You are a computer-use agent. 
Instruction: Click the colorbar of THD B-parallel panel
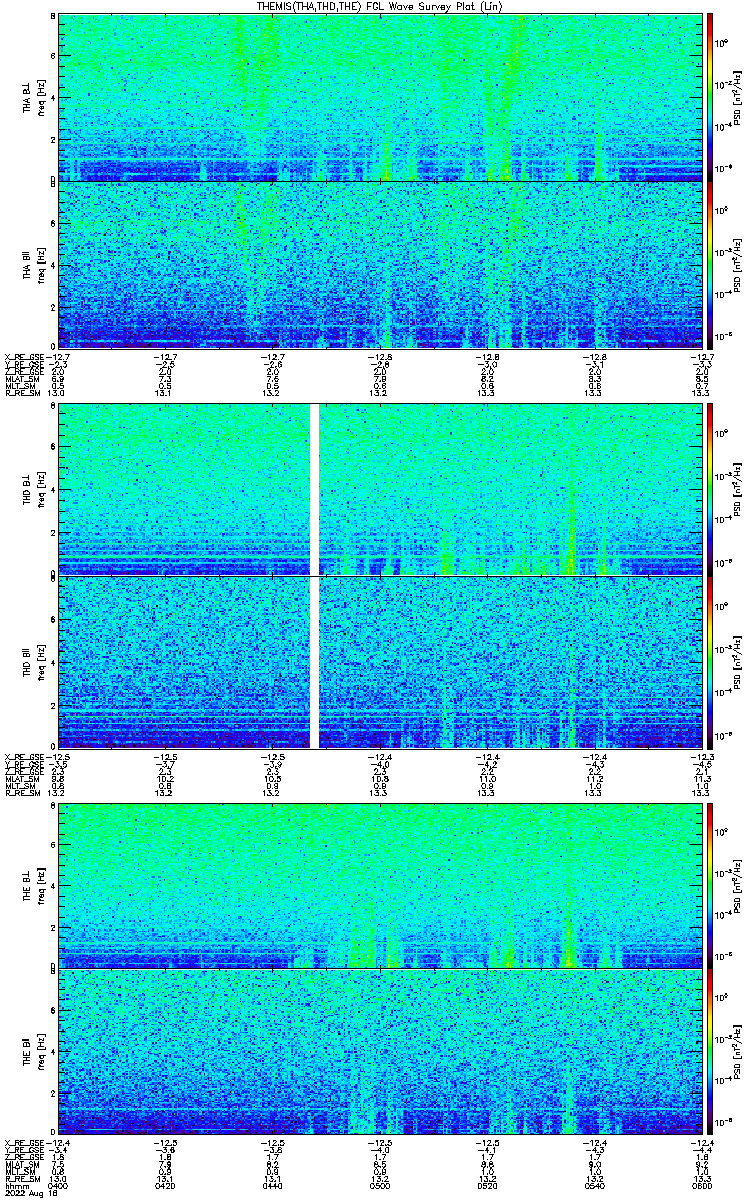coord(710,662)
